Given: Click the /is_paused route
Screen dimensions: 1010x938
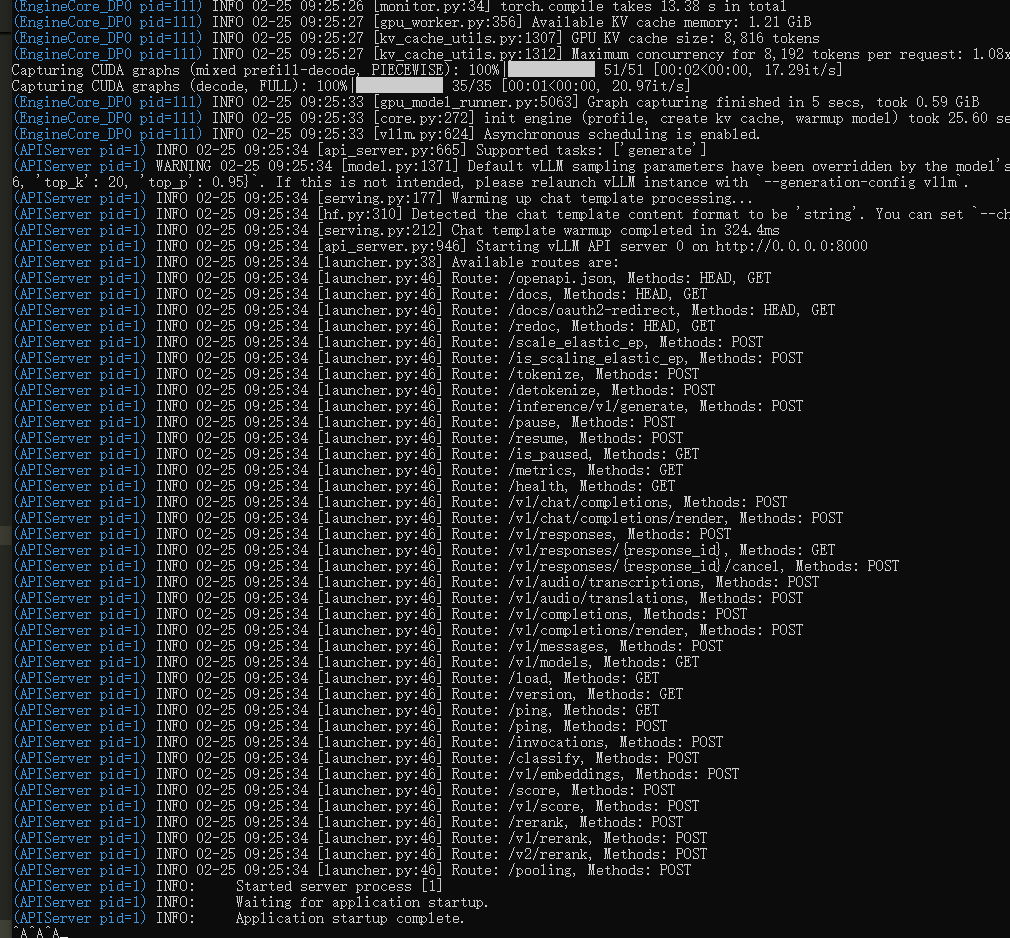Looking at the screenshot, I should point(549,454).
